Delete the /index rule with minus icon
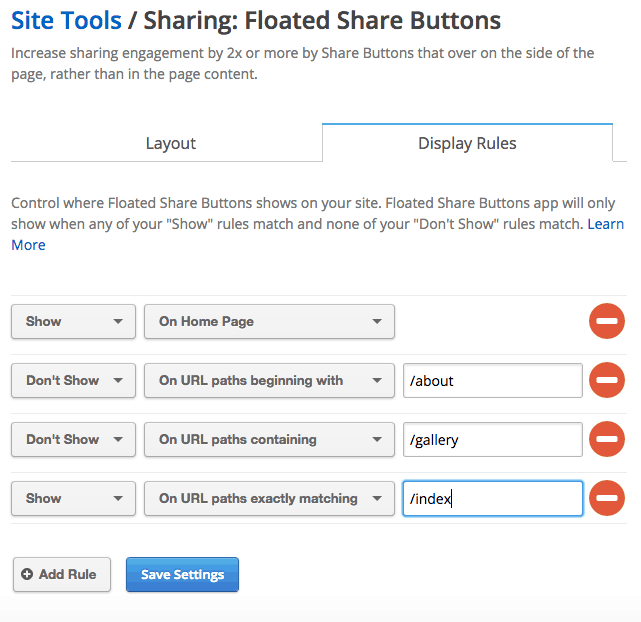The height and width of the screenshot is (622, 641). pos(607,498)
